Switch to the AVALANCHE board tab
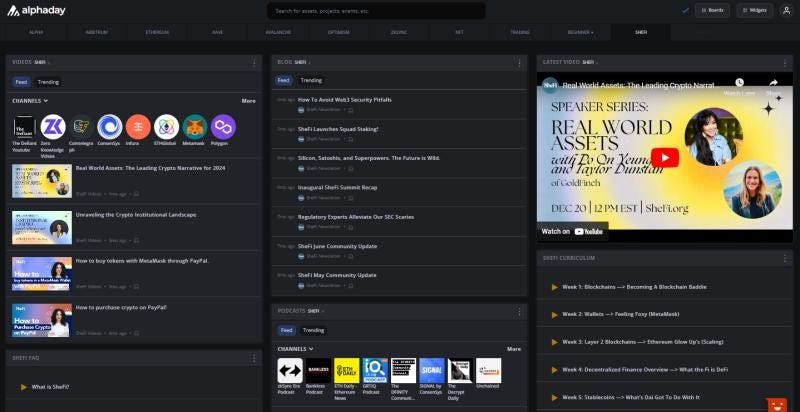The image size is (800, 412). pyautogui.click(x=278, y=32)
